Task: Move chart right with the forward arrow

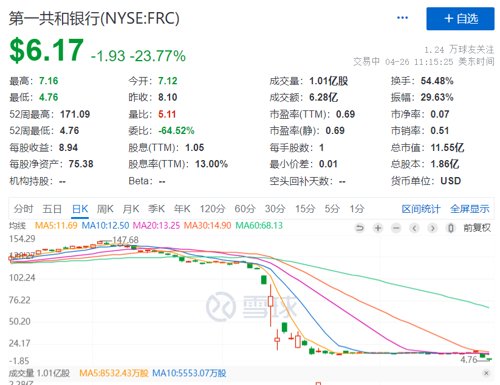Action: click(433, 228)
